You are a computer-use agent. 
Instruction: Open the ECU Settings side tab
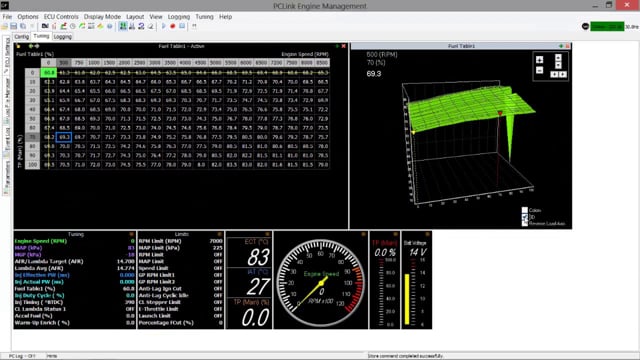(7, 56)
